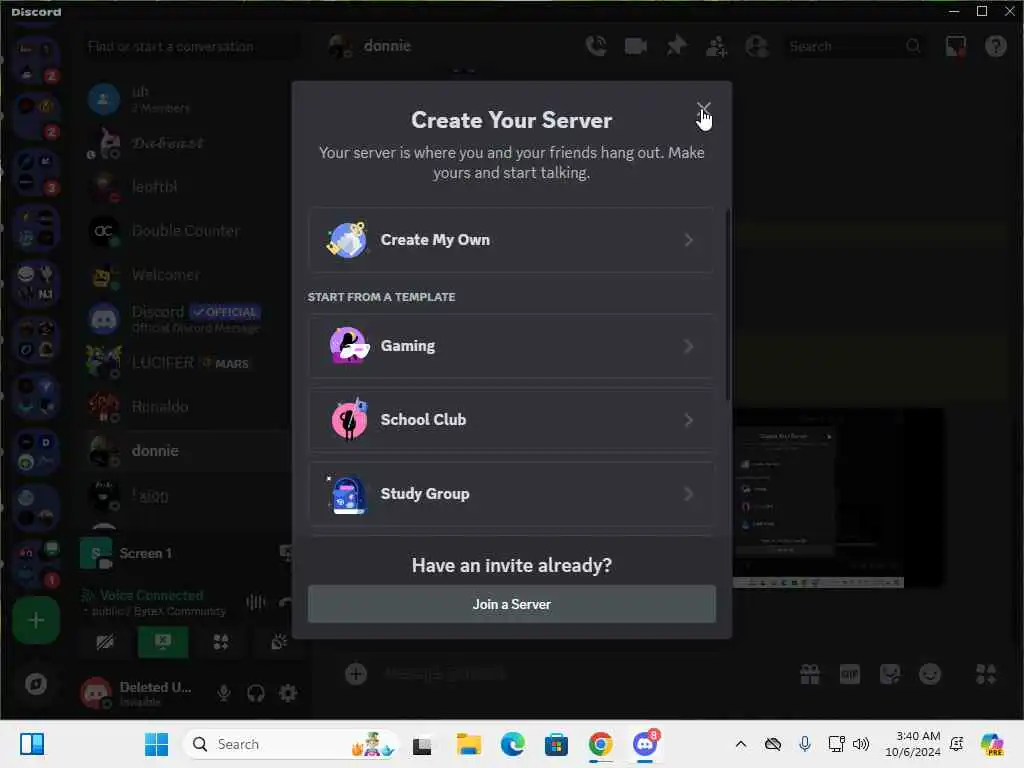Click the dialog template list scrollbar
The width and height of the screenshot is (1024, 768).
[728, 304]
